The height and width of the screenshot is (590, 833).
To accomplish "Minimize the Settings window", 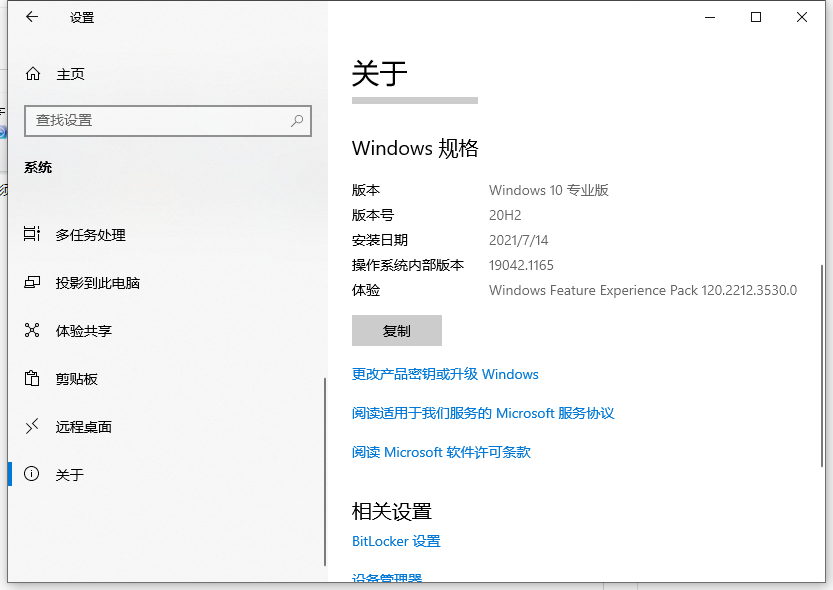I will (x=710, y=17).
